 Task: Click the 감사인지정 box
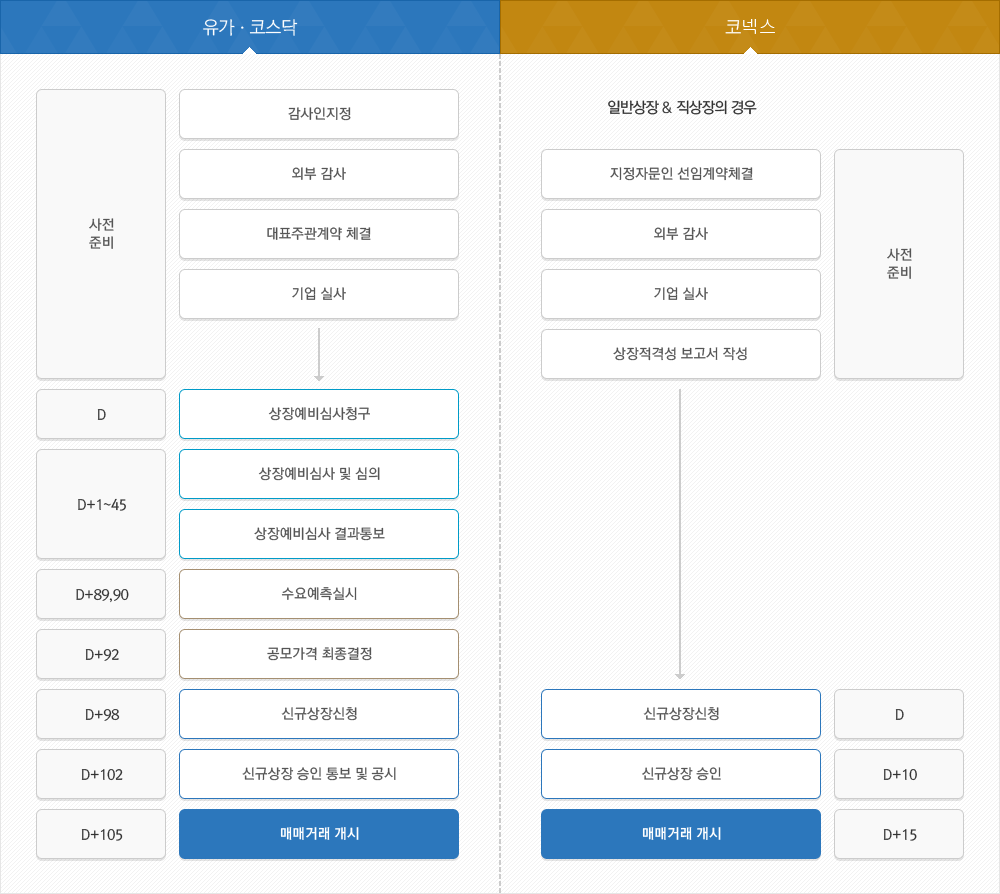point(319,114)
